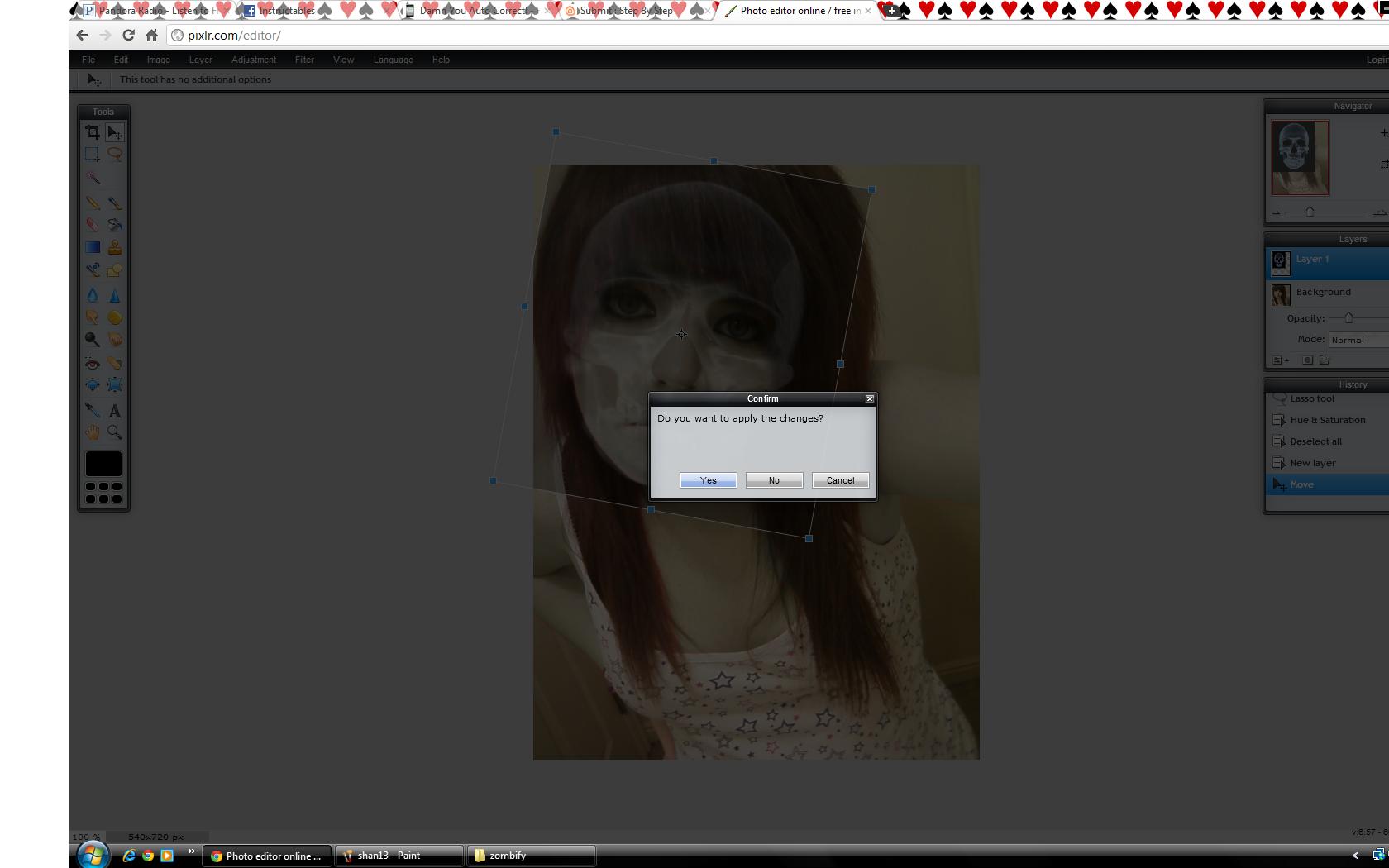
Task: Adjust the Navigator zoom slider
Action: 1310,212
